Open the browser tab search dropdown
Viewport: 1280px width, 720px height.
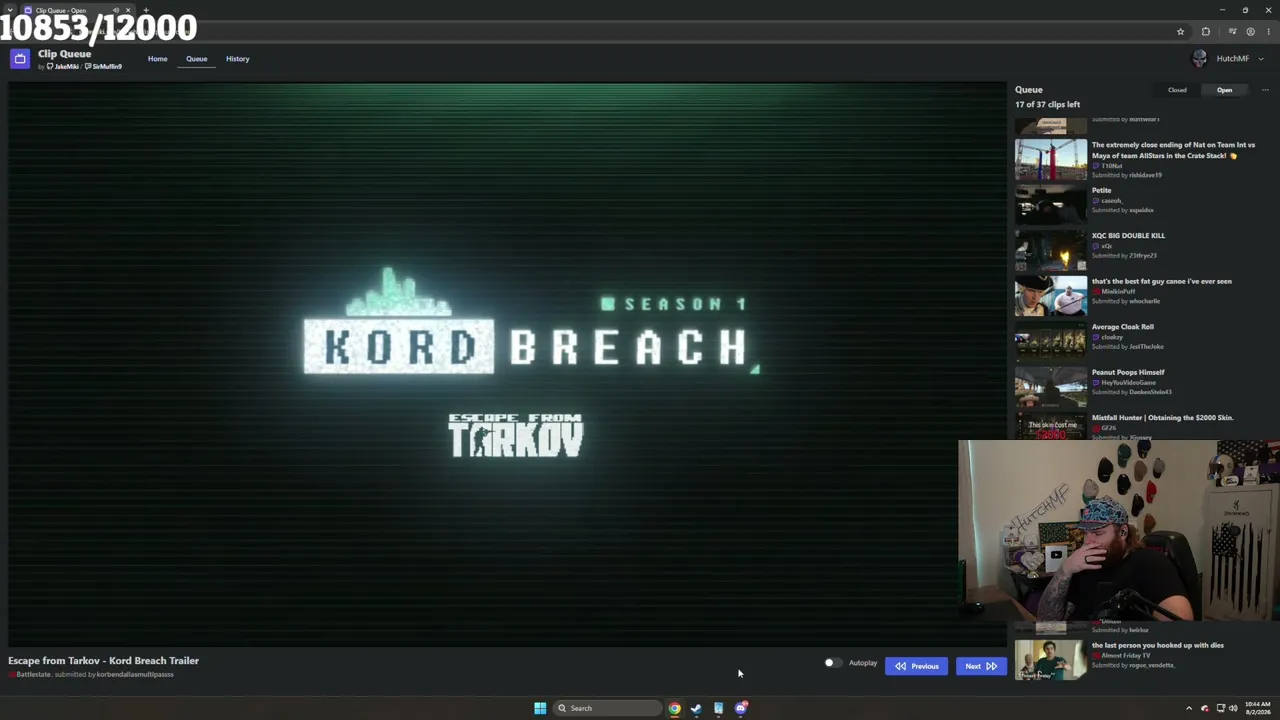click(x=9, y=10)
